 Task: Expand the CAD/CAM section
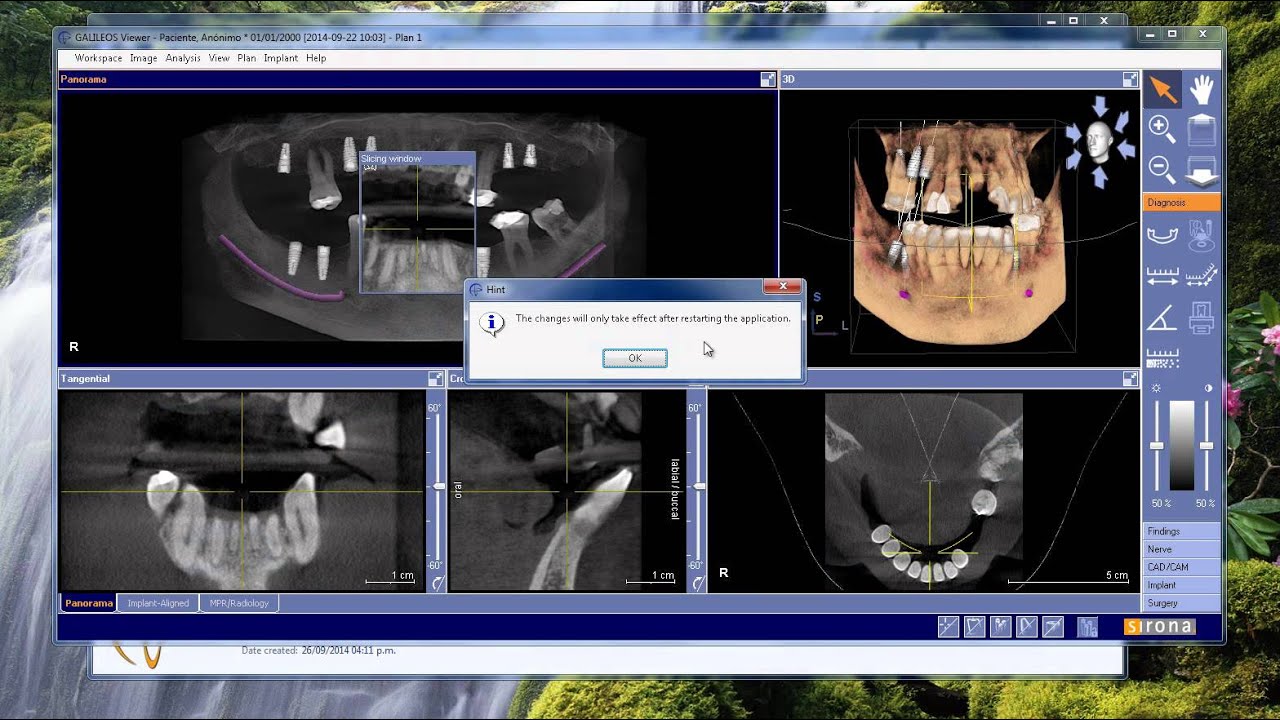click(x=1182, y=567)
